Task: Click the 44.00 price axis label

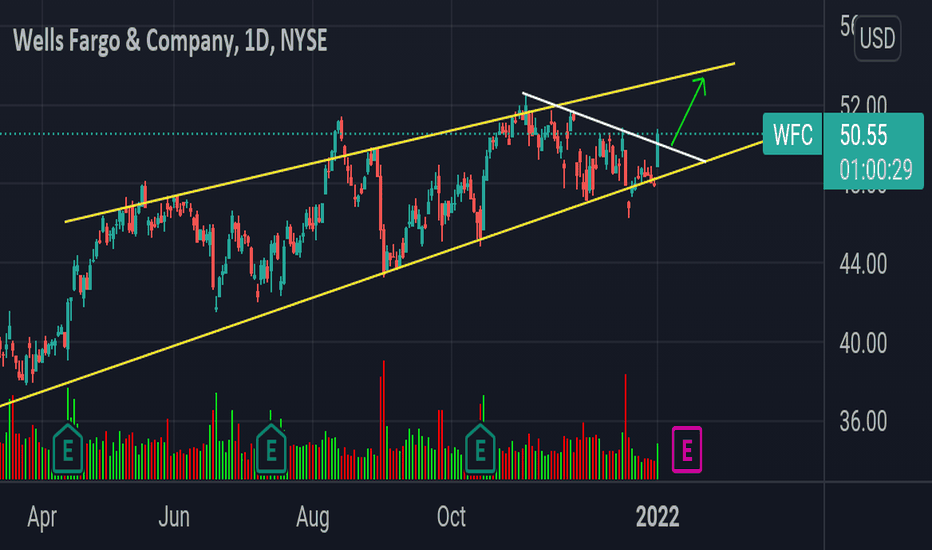Action: click(x=862, y=263)
